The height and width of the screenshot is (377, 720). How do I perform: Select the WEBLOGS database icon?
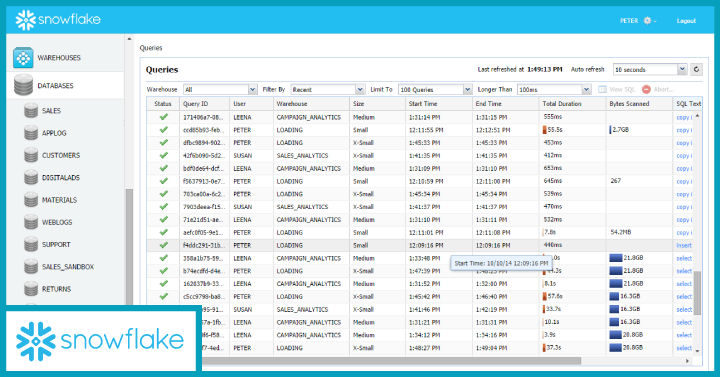click(x=31, y=222)
